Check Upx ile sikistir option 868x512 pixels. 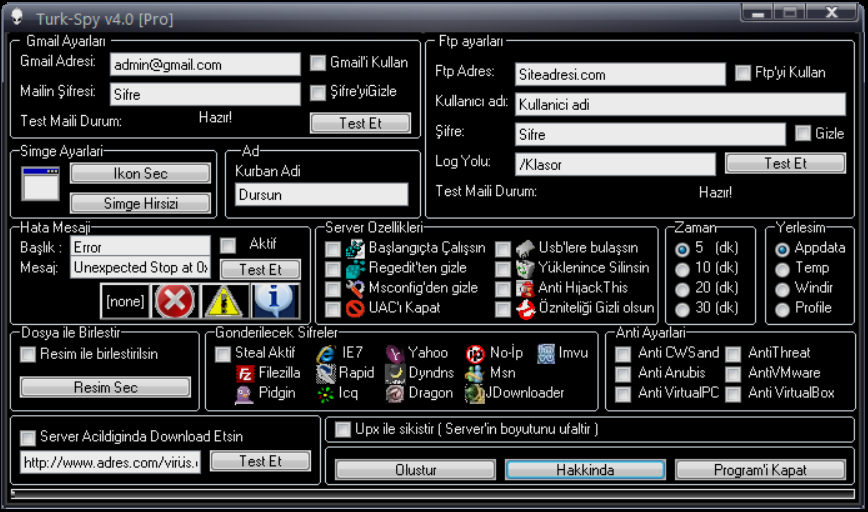click(x=343, y=430)
